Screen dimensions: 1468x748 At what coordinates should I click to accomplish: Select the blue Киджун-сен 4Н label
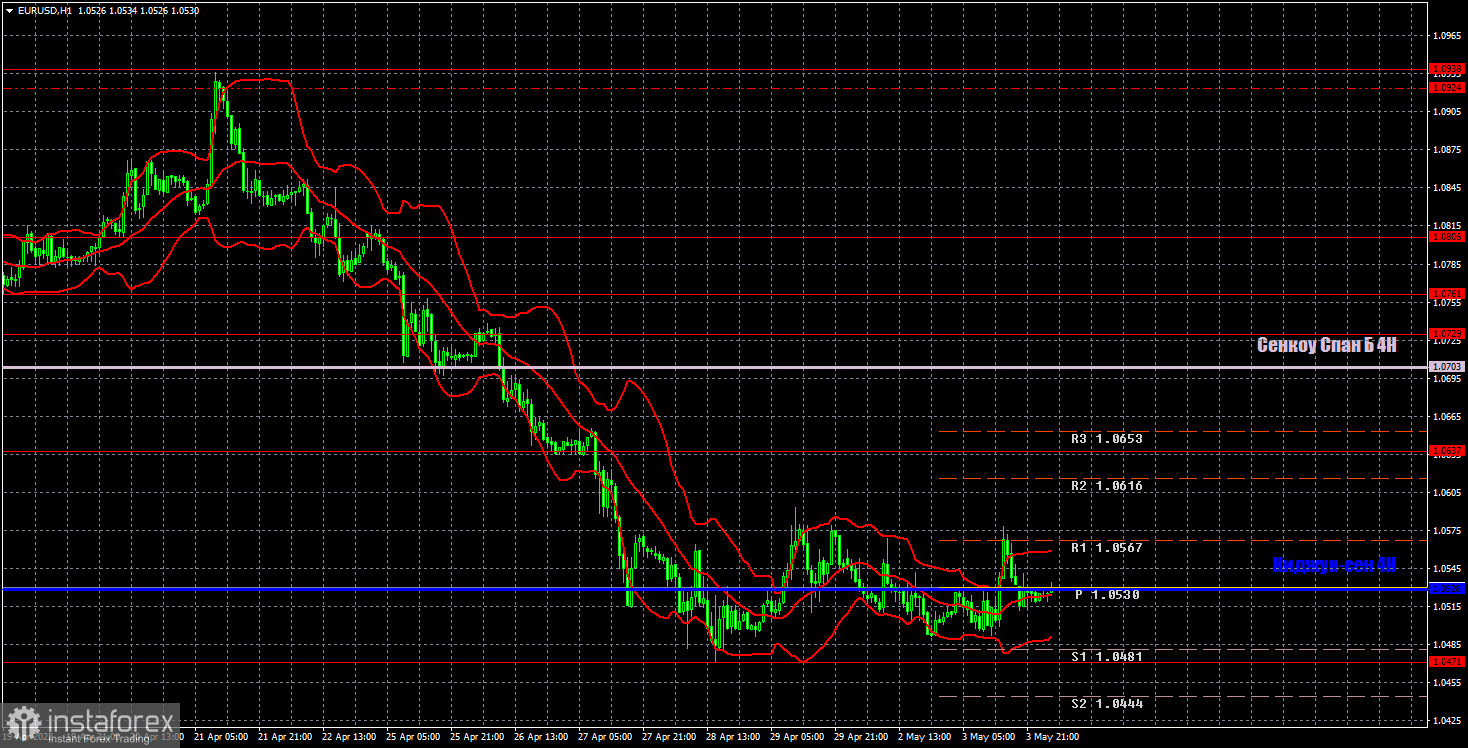tap(1335, 565)
